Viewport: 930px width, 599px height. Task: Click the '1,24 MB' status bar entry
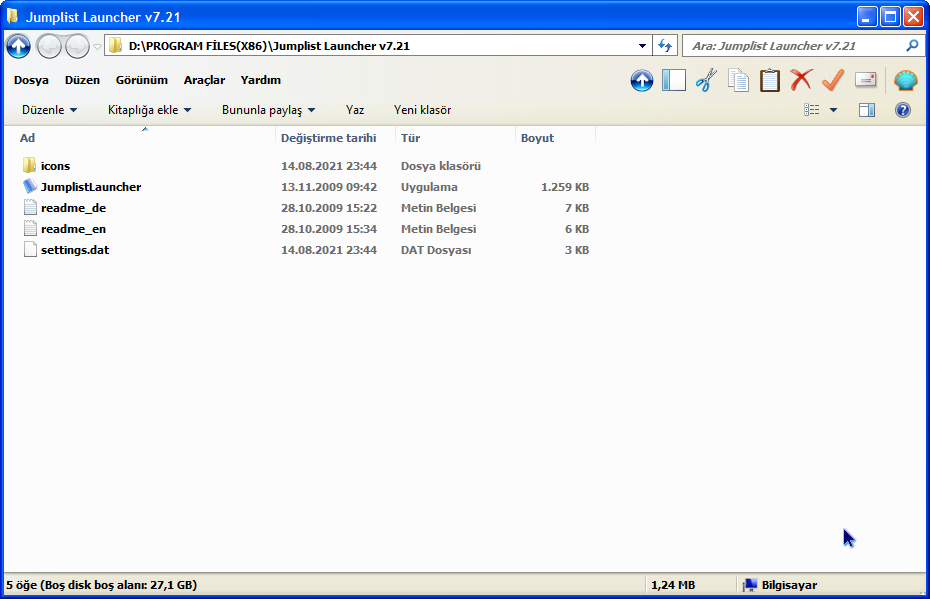(x=673, y=585)
